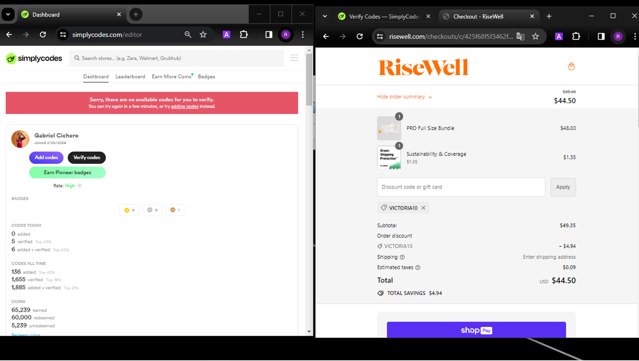This screenshot has width=639, height=361.
Task: Switch to the Dashboard nav tab
Action: pos(96,77)
